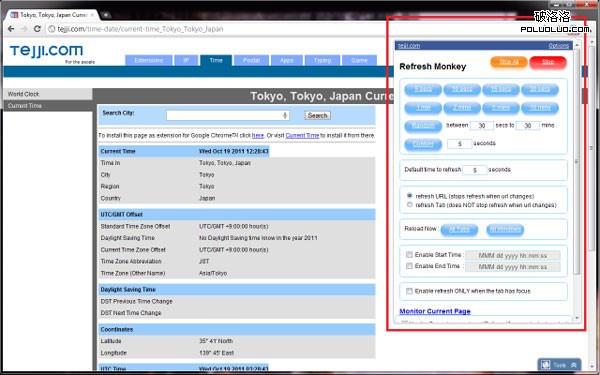The width and height of the screenshot is (600, 375).
Task: Click microphone icon in Search City field
Action: tap(285, 115)
